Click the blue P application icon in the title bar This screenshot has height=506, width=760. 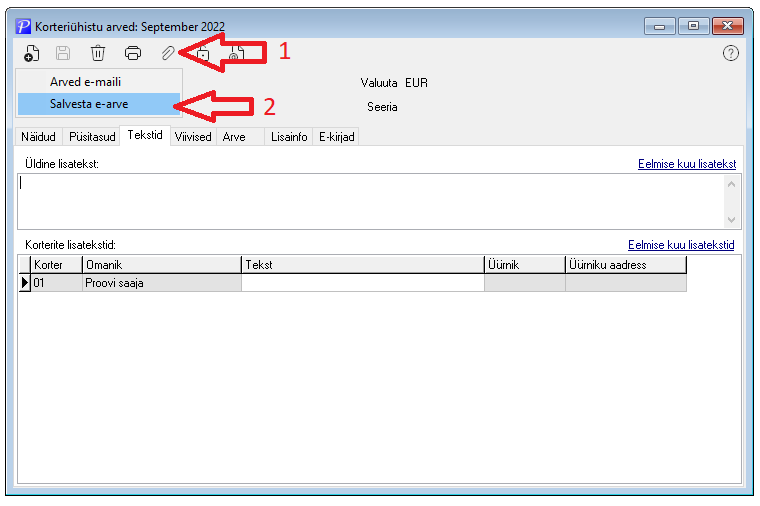click(x=23, y=26)
